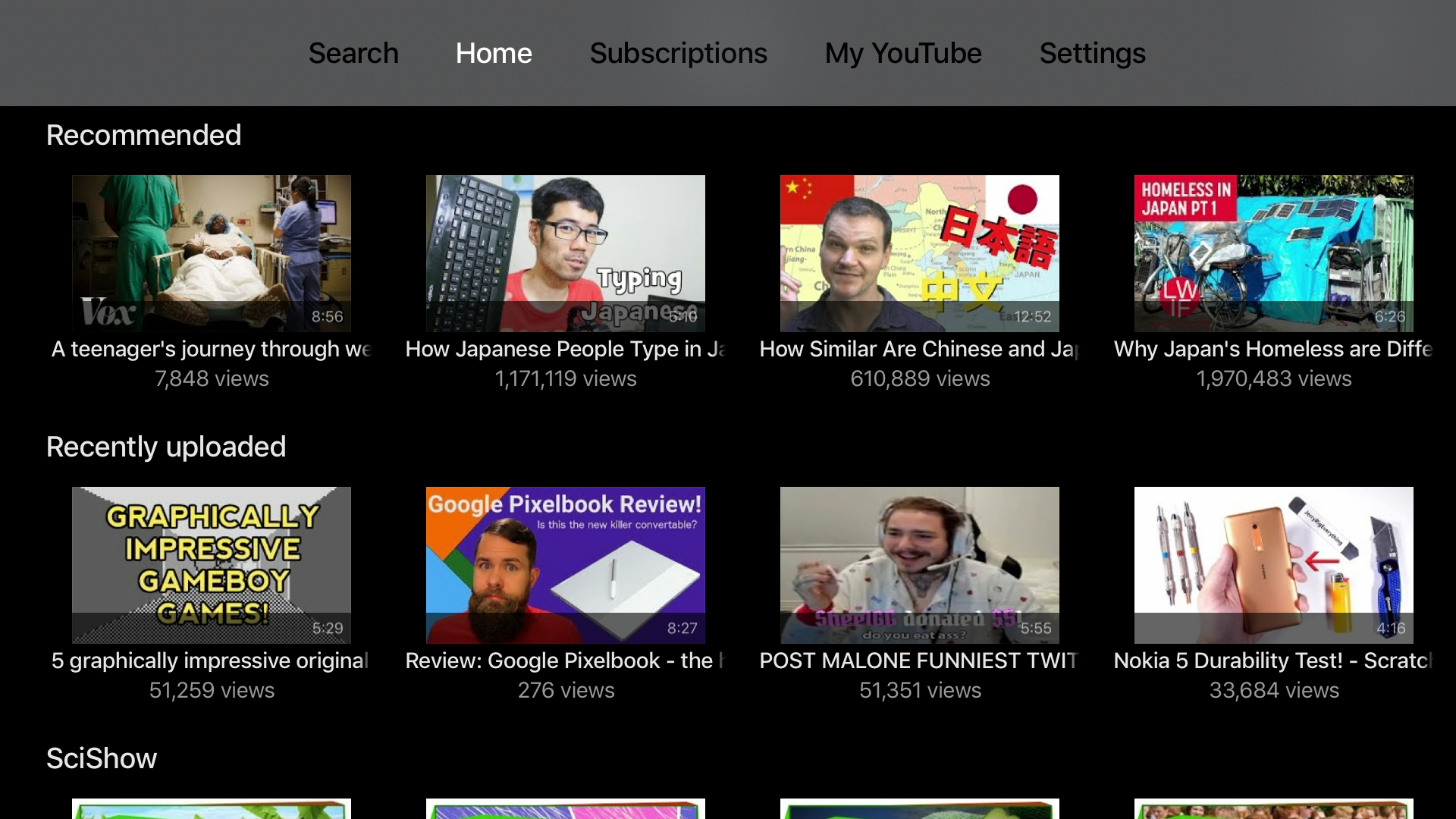The height and width of the screenshot is (819, 1456).
Task: Open the Graphically Impressive Gameboy Games thumbnail
Action: coord(212,565)
